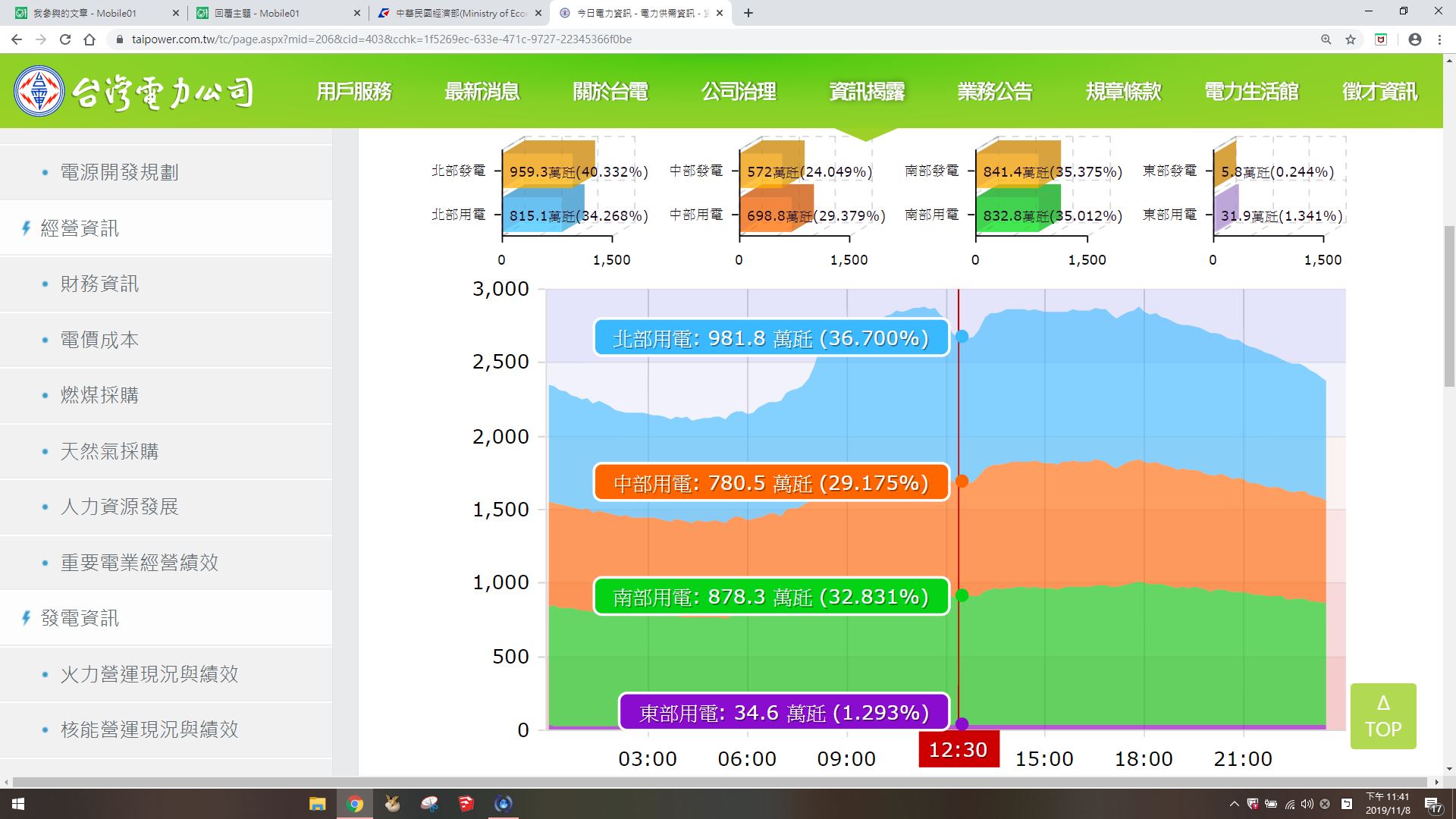Open Chrome profile avatar icon
The height and width of the screenshot is (819, 1456).
[x=1415, y=39]
